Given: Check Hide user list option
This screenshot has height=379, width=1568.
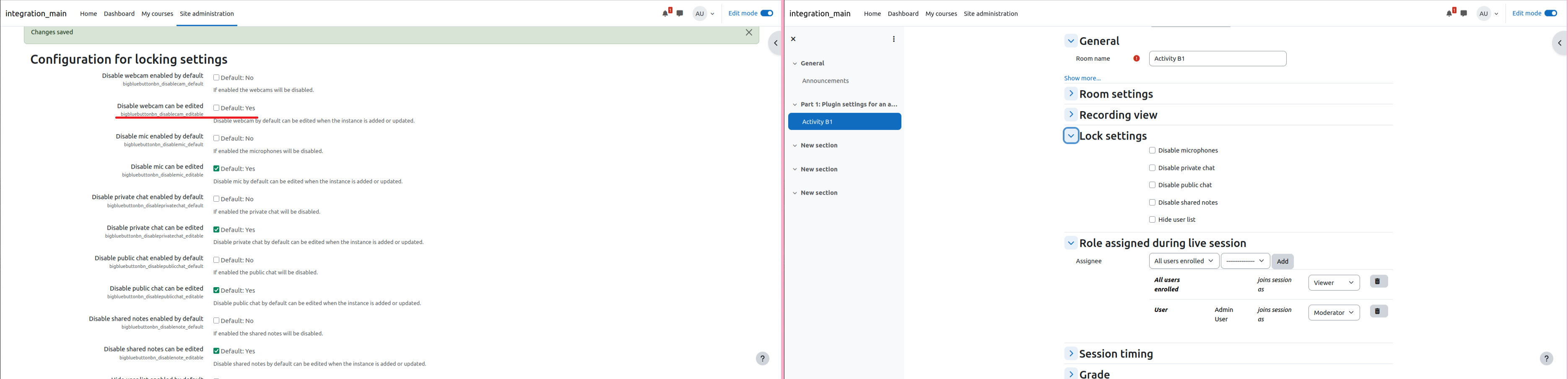Looking at the screenshot, I should (x=1152, y=220).
